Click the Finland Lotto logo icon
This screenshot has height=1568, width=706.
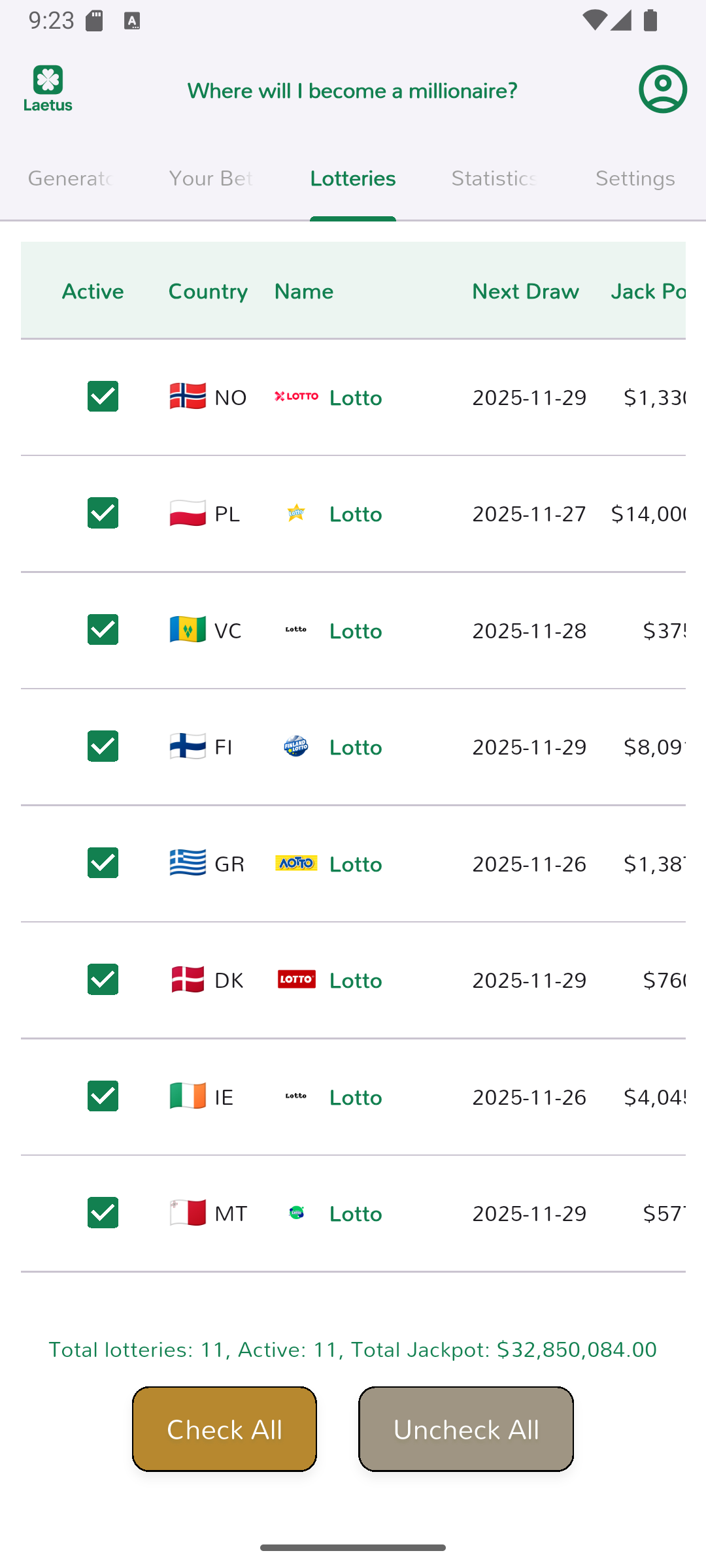pos(296,746)
